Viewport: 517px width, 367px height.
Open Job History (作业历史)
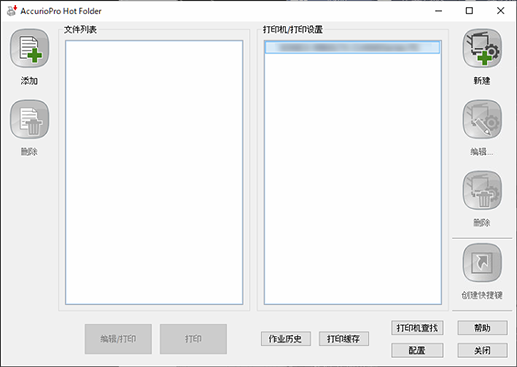[x=286, y=339]
